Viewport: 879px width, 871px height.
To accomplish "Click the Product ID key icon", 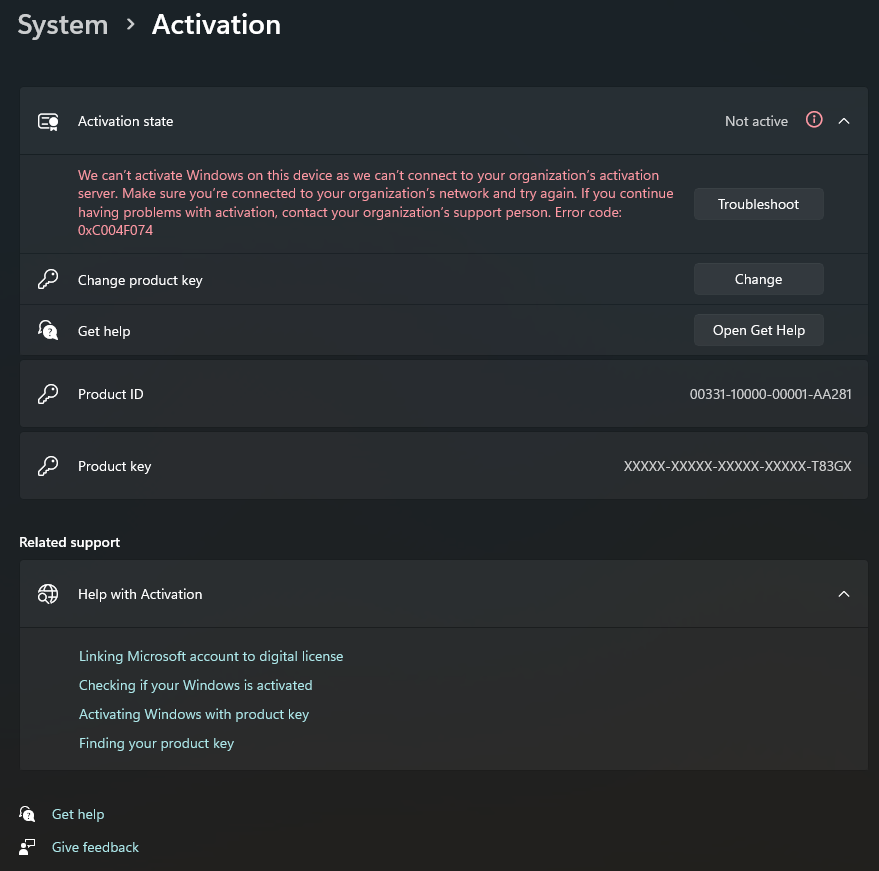I will click(x=48, y=394).
